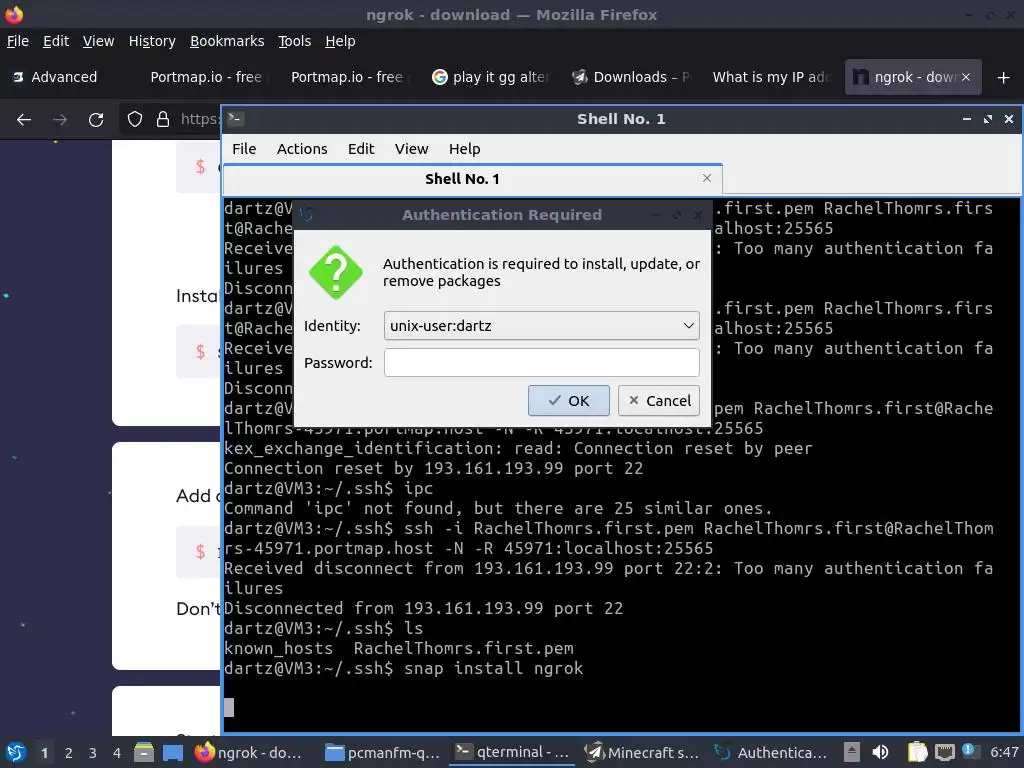This screenshot has height=768, width=1024.
Task: Click the green question mark dialog icon
Action: (336, 272)
